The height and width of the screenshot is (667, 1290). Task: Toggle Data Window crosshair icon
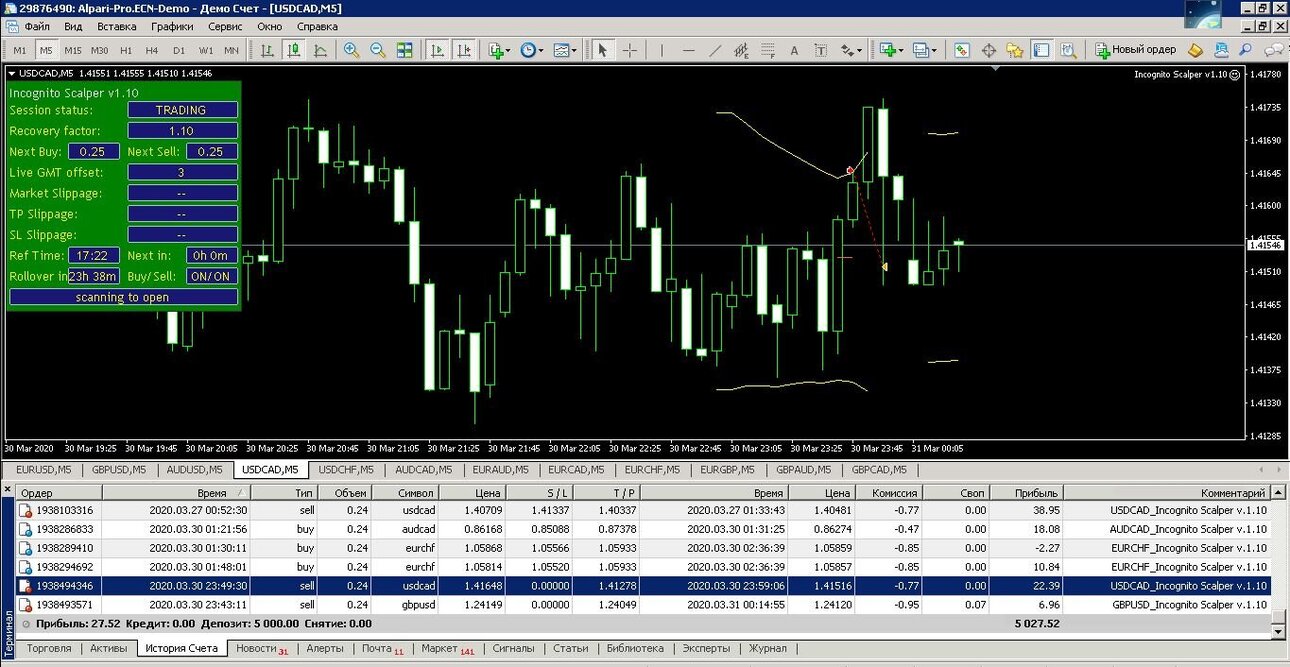[x=989, y=50]
